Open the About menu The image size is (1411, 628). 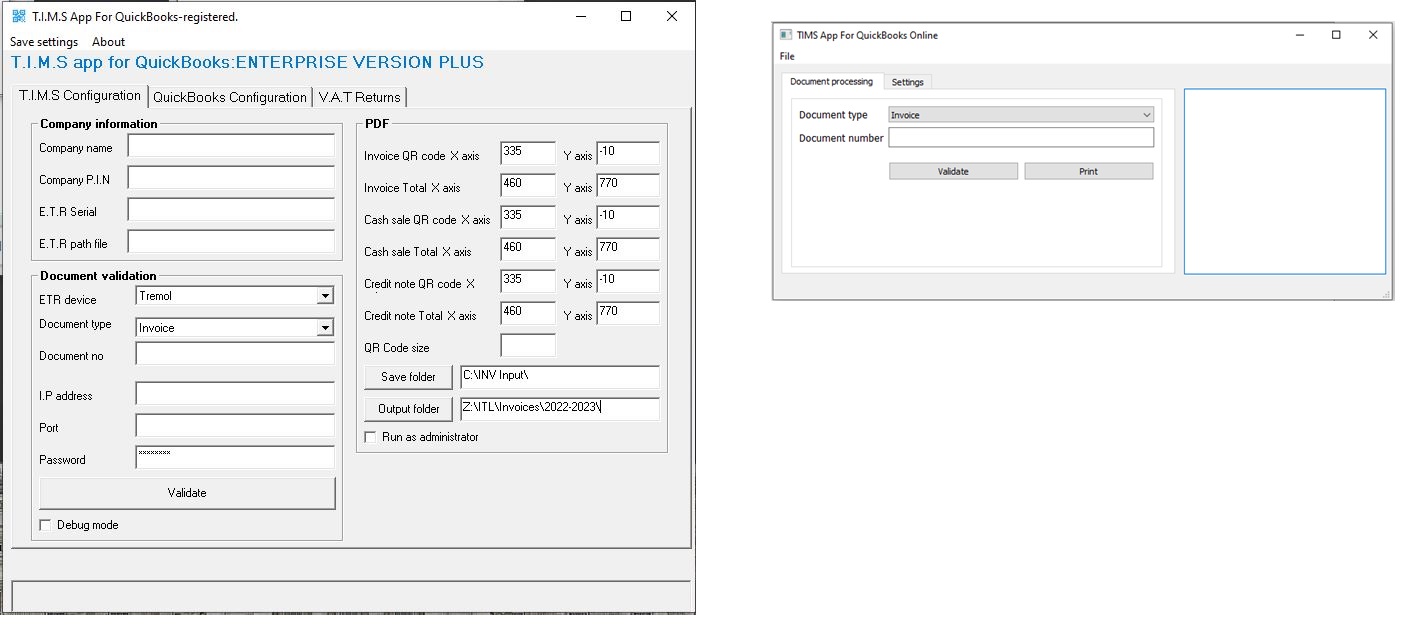(x=108, y=42)
